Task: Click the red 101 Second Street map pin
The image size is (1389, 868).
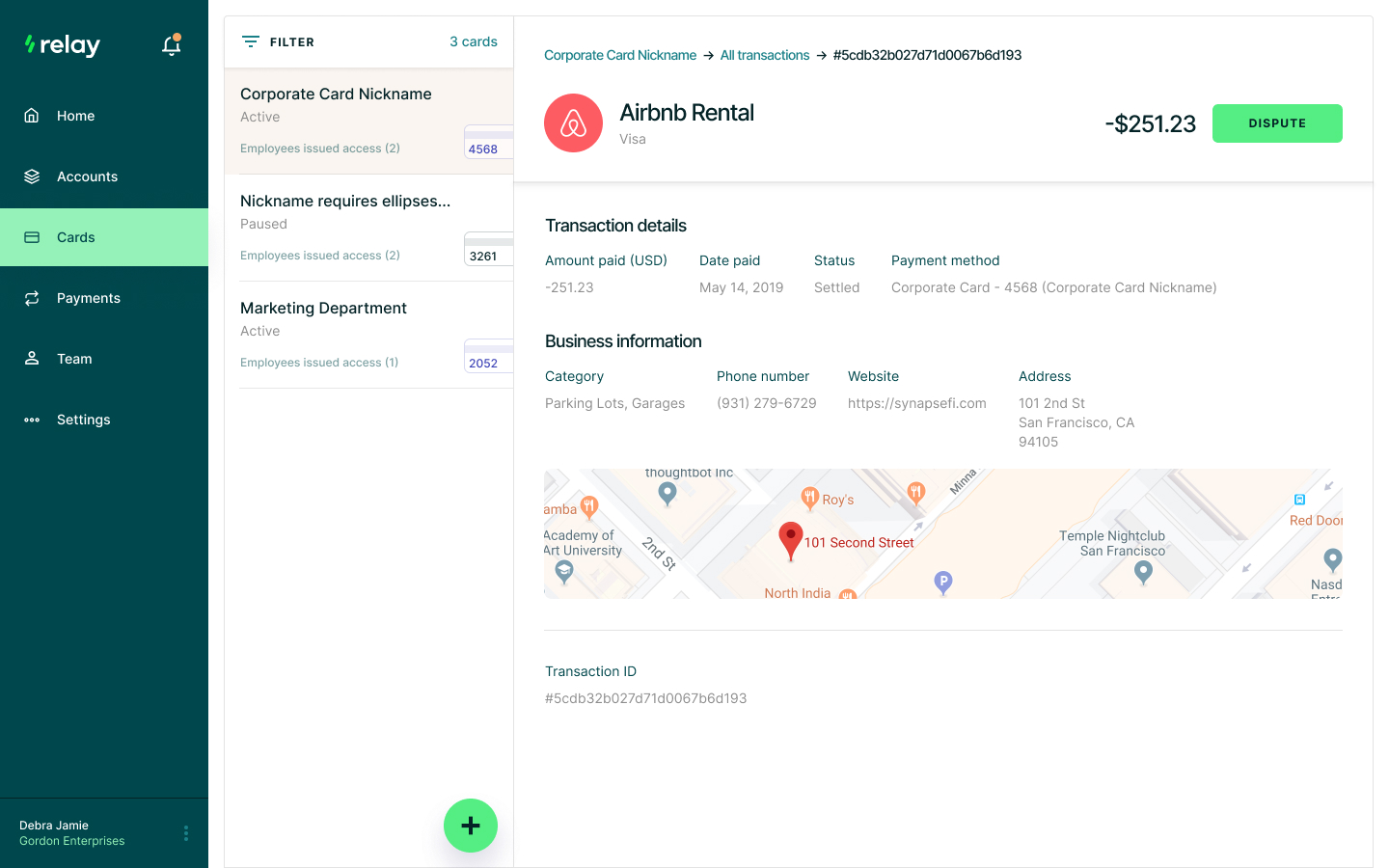Action: (791, 541)
